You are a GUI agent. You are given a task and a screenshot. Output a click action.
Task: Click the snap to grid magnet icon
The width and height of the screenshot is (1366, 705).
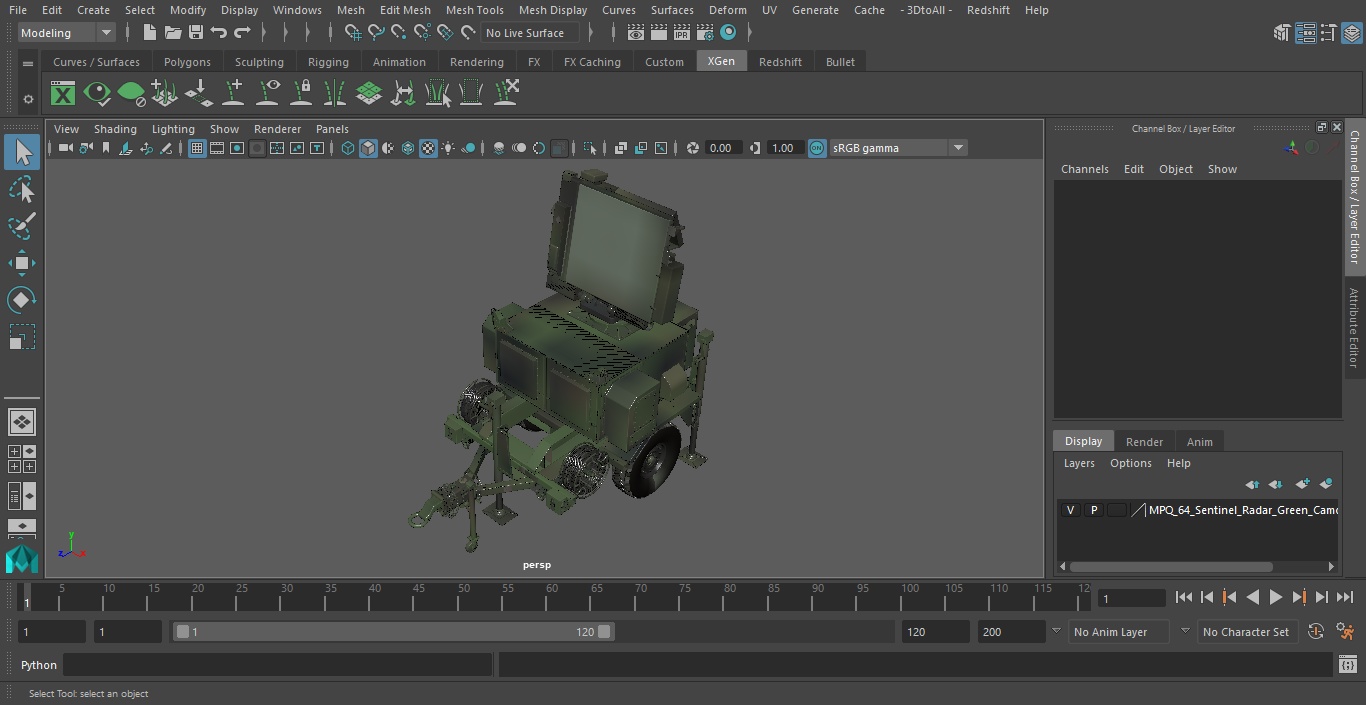coord(352,33)
